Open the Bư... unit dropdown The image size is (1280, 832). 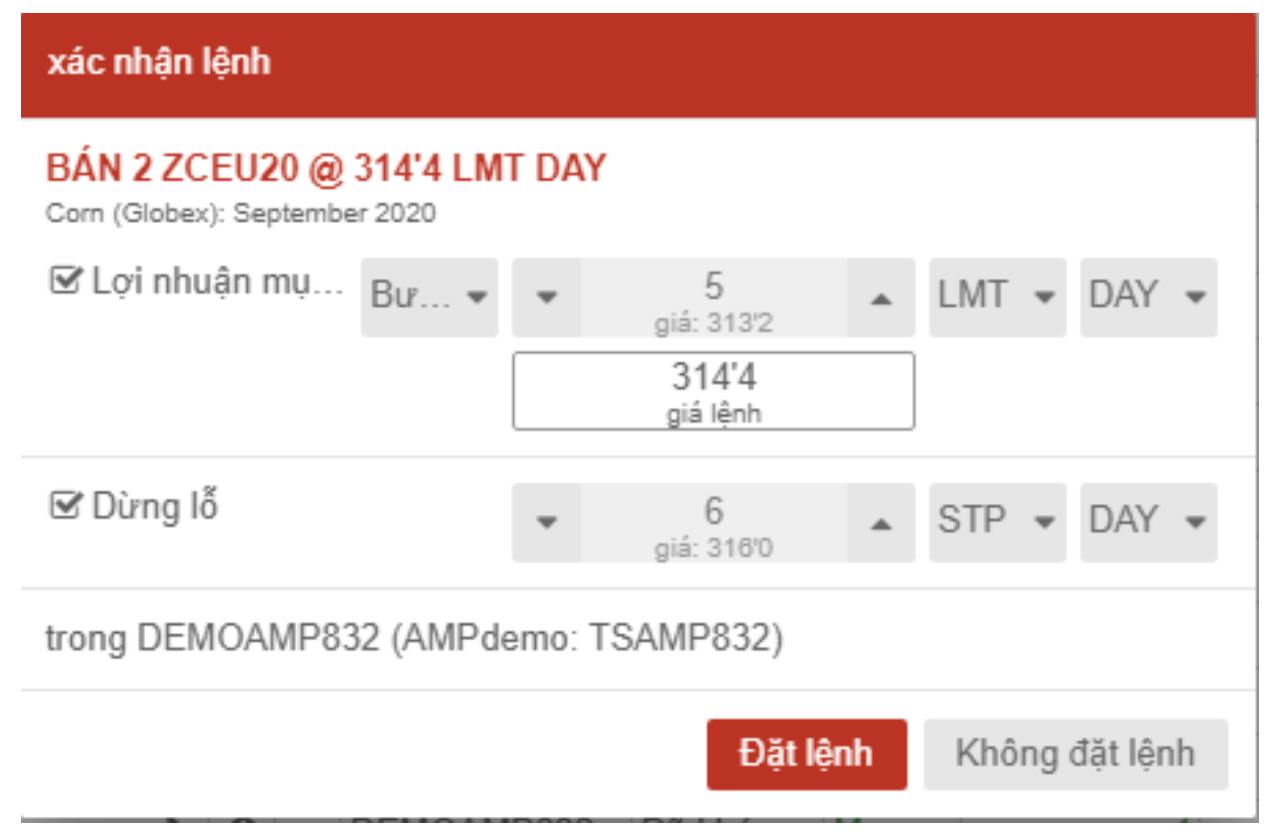(x=429, y=297)
